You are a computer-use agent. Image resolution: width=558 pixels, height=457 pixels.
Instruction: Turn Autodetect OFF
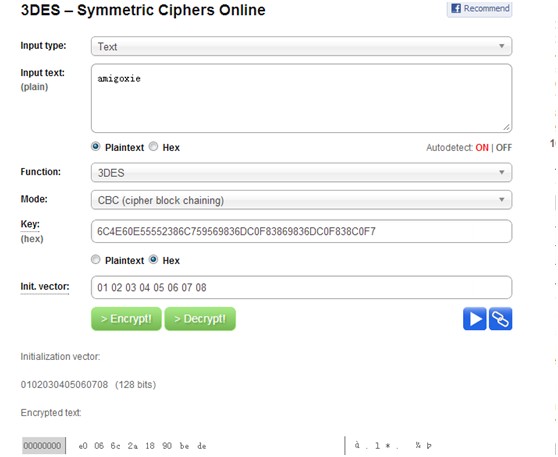tap(504, 147)
